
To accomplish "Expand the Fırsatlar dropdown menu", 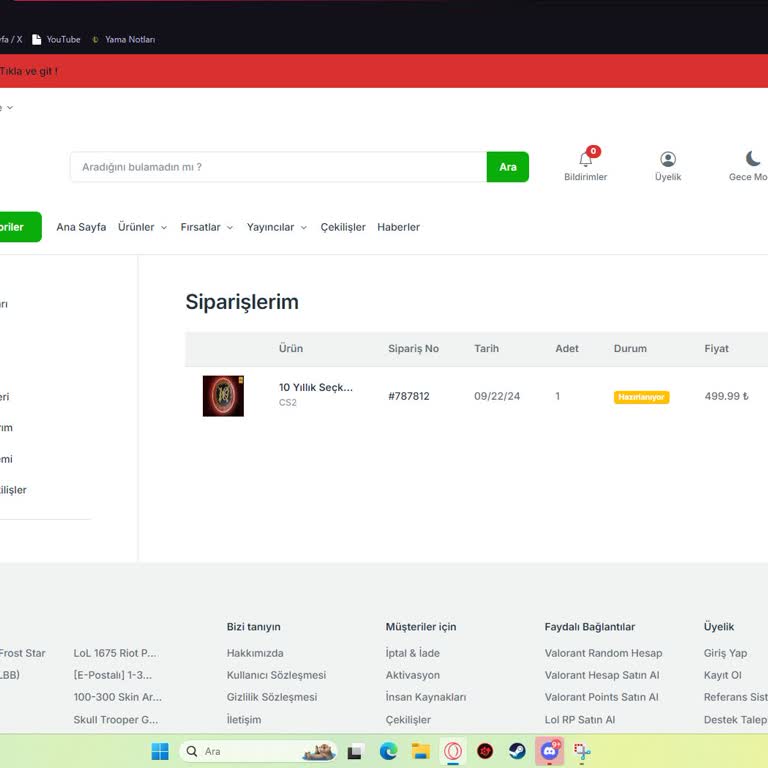I will (206, 227).
